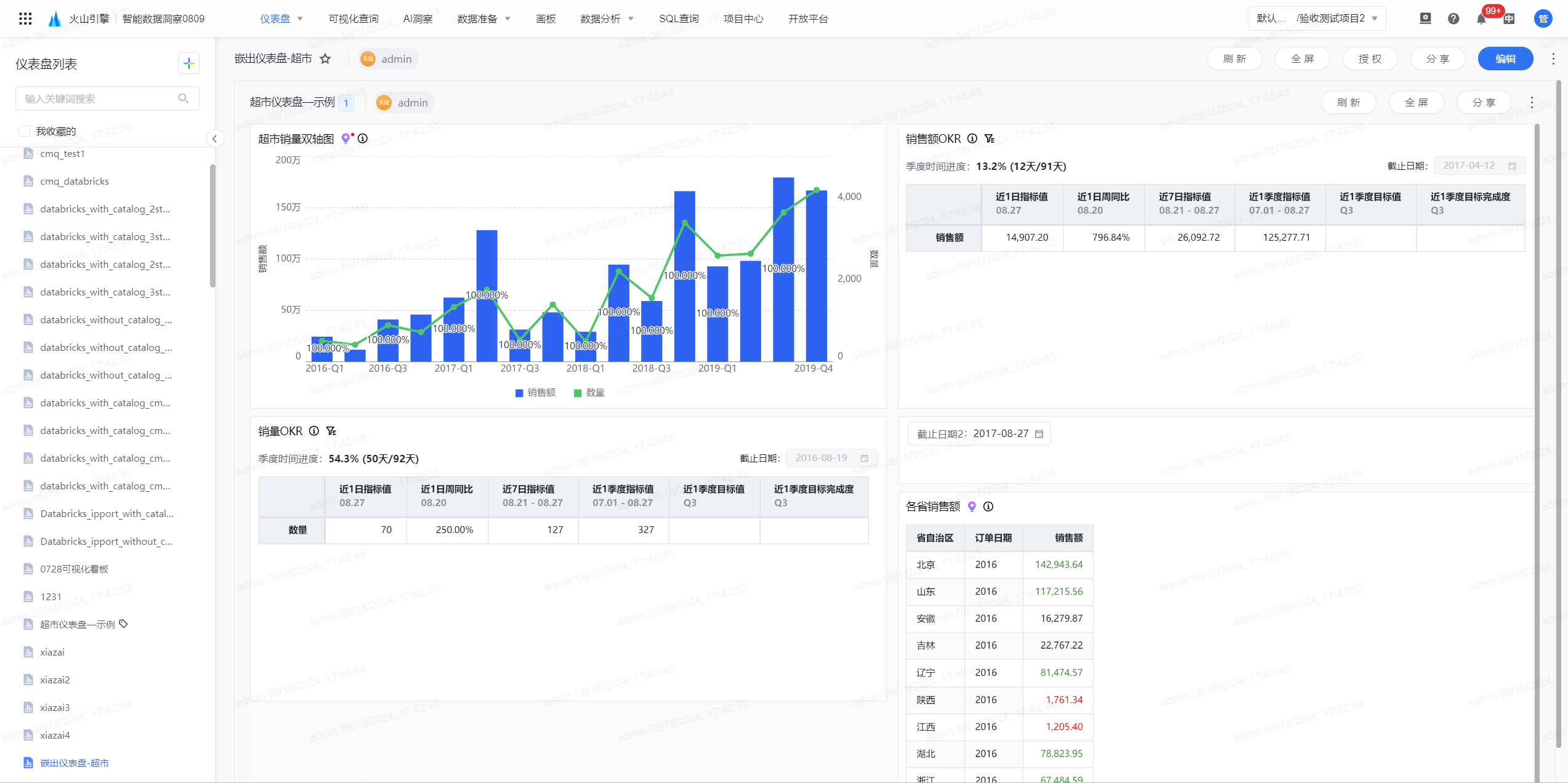Focus the 输入关键词搜索 search field

click(x=107, y=98)
